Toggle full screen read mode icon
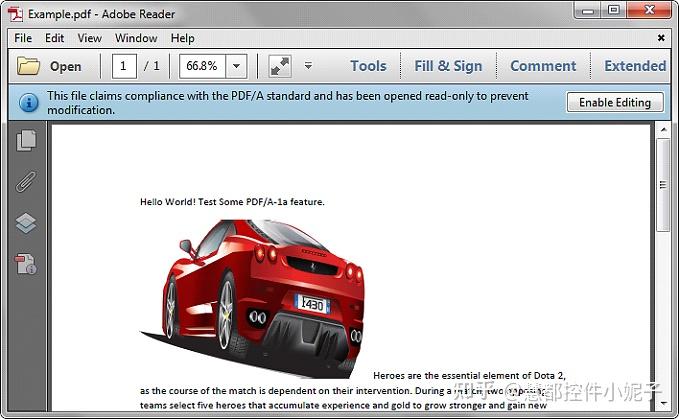Screen dimensions: 679x419 tap(280, 66)
